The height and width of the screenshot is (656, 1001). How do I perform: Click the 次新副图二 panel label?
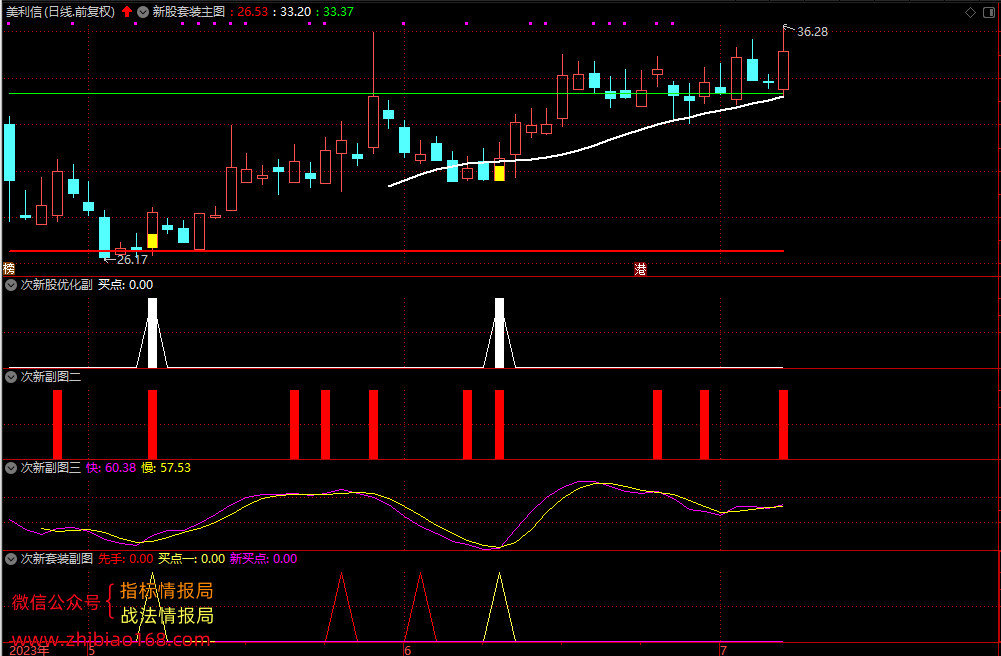(x=50, y=376)
